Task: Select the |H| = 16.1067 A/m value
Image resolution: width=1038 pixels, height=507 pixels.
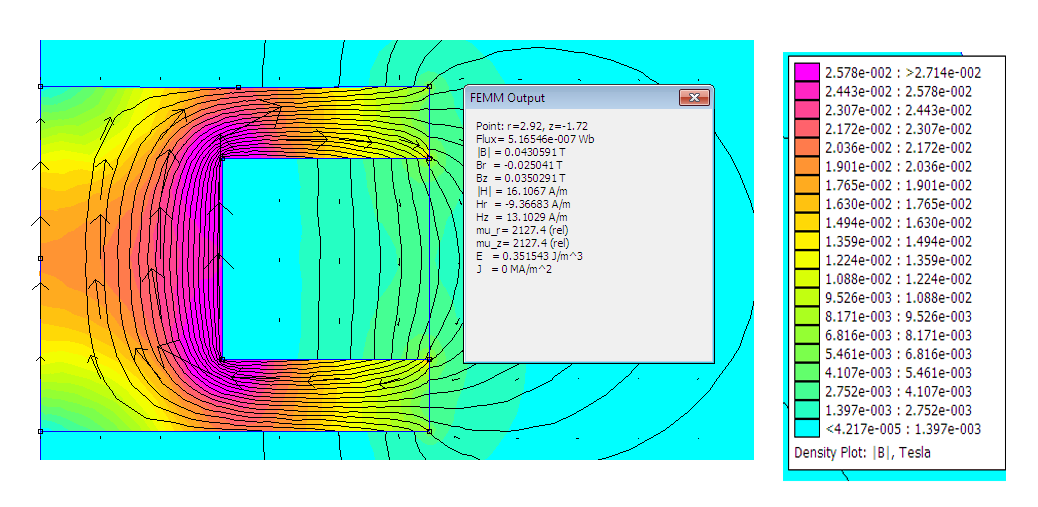Action: [521, 191]
